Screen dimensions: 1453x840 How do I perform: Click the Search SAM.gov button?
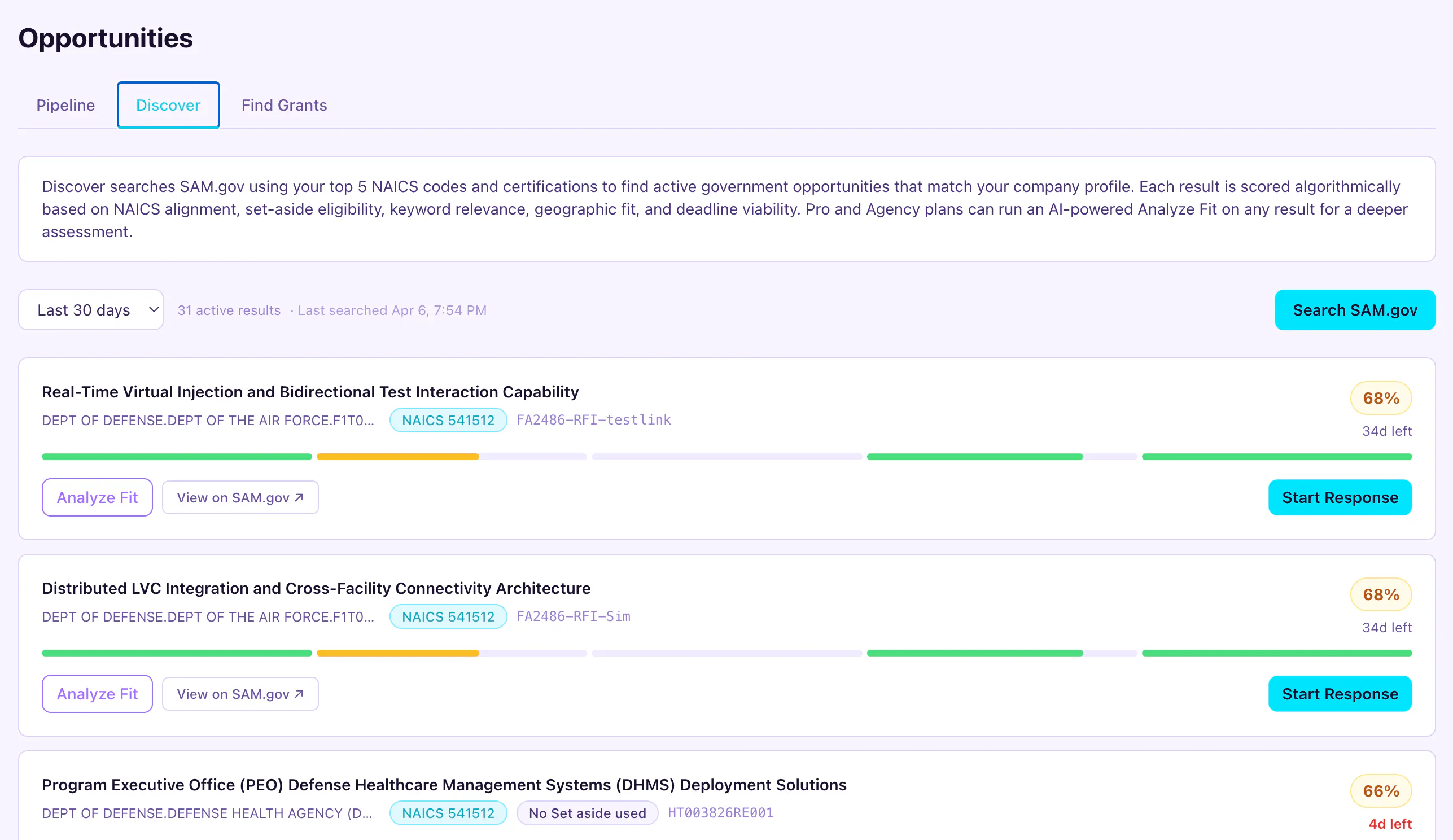[1355, 309]
